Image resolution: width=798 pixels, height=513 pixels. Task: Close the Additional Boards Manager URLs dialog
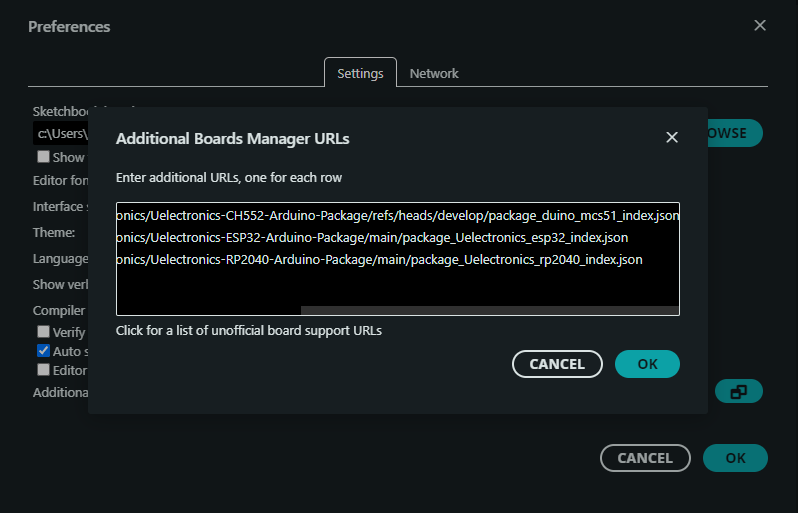(x=672, y=137)
